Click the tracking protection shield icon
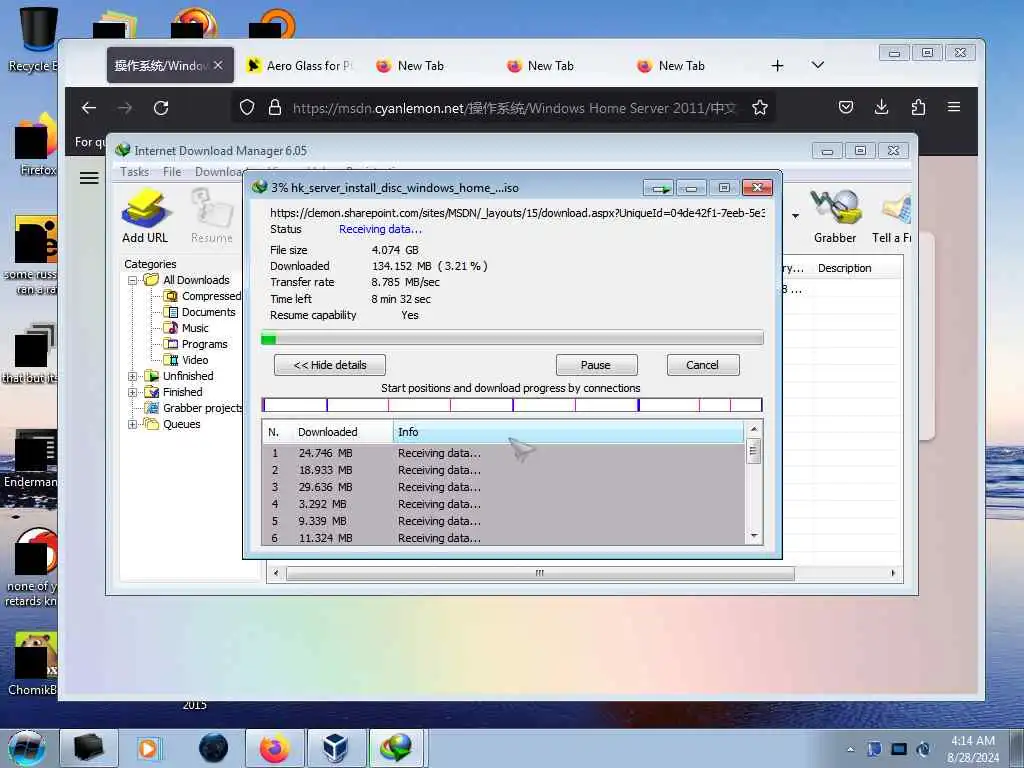Viewport: 1024px width, 768px height. [247, 108]
